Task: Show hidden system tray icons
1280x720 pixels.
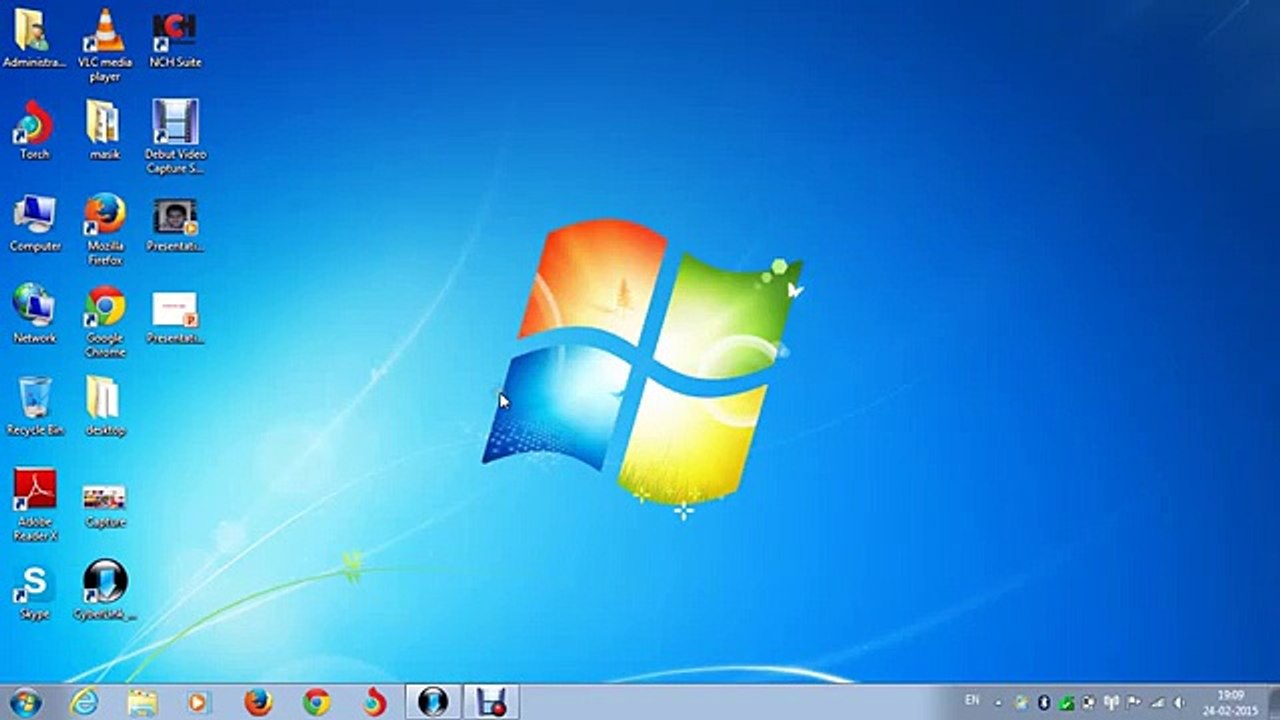Action: click(x=998, y=703)
